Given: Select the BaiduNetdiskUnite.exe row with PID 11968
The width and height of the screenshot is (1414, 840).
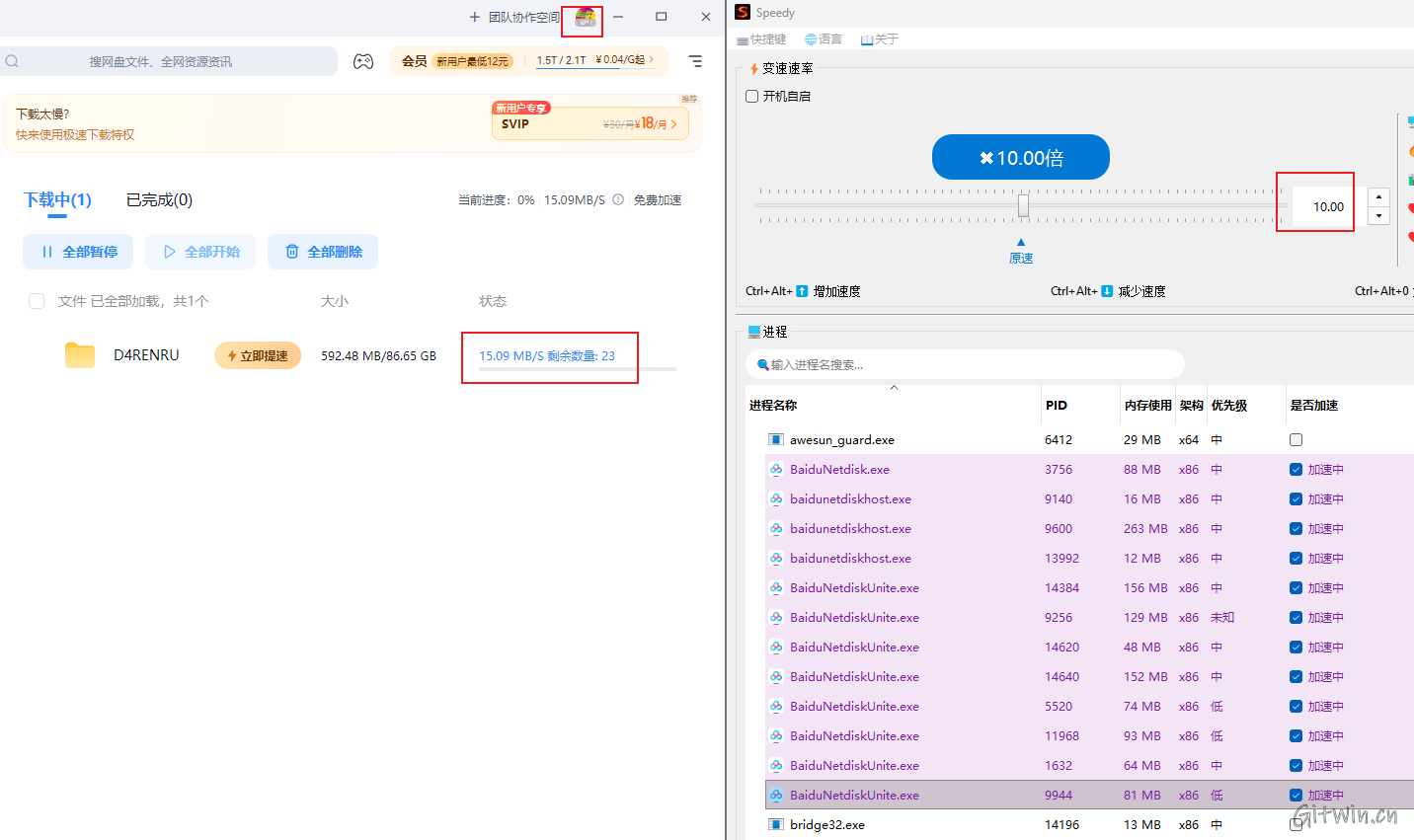Looking at the screenshot, I should pos(1089,735).
